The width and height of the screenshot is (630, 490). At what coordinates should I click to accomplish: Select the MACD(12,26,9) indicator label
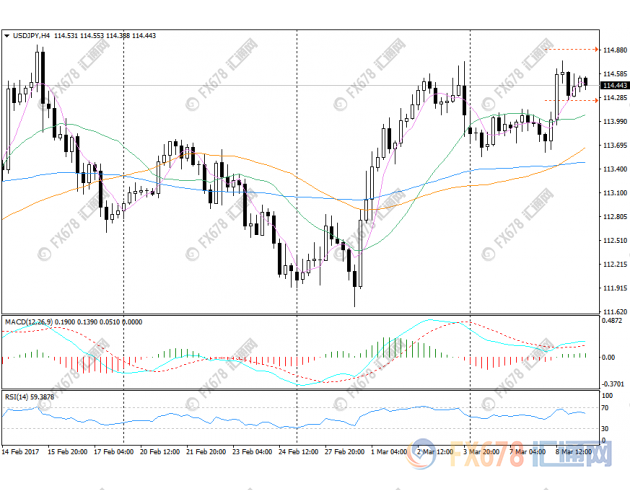(30, 322)
